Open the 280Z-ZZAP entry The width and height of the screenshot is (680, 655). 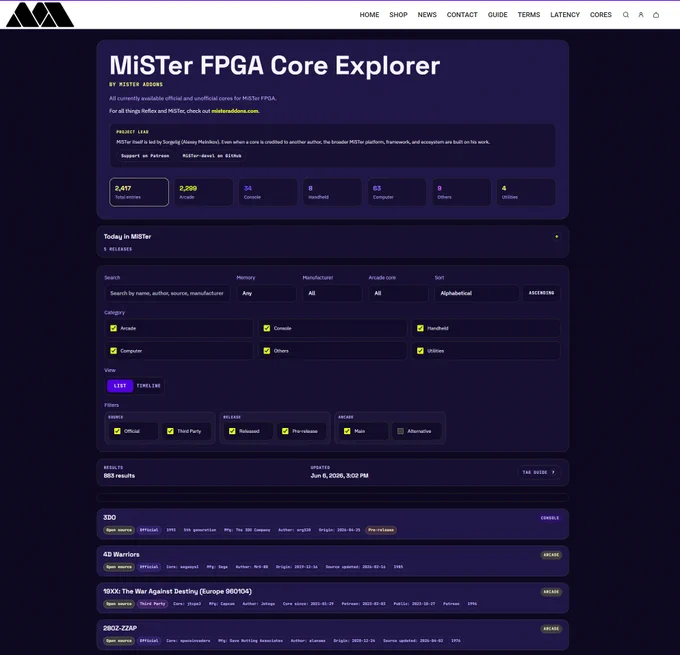pos(333,635)
